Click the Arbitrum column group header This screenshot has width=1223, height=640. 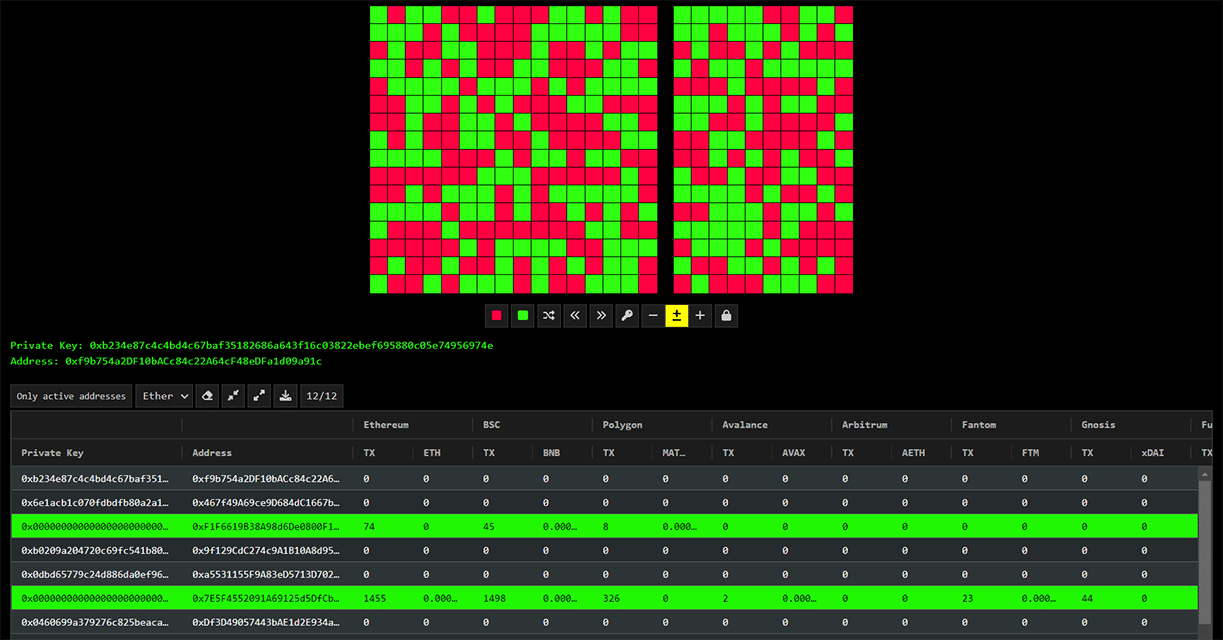pos(892,425)
